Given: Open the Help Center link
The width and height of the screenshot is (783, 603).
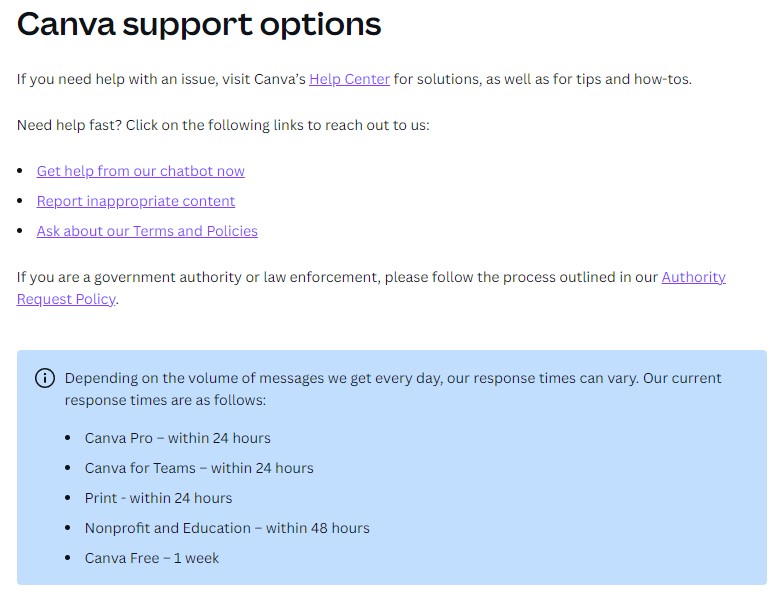Looking at the screenshot, I should click(x=349, y=79).
